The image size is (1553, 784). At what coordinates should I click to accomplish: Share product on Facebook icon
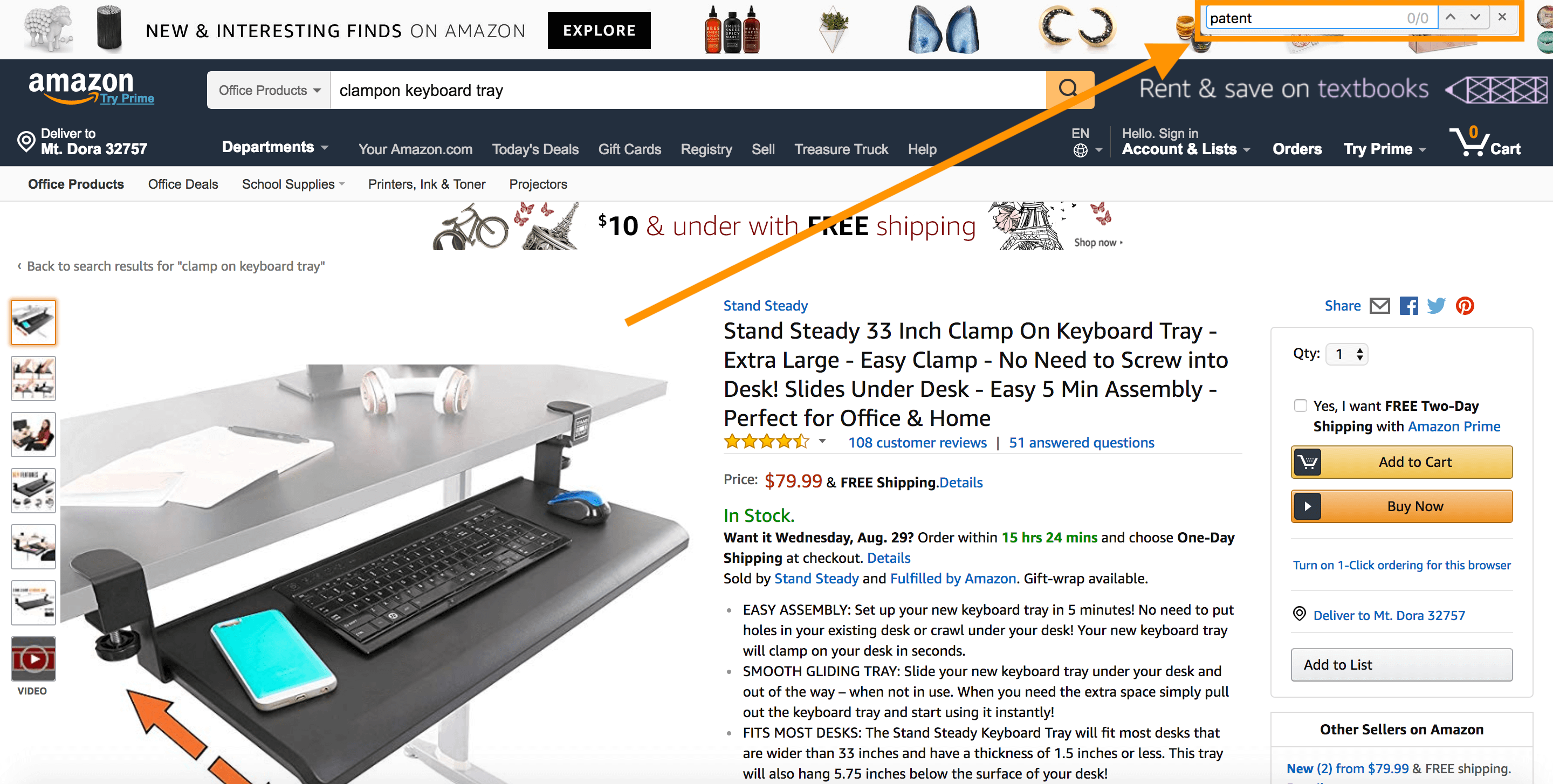tap(1409, 306)
